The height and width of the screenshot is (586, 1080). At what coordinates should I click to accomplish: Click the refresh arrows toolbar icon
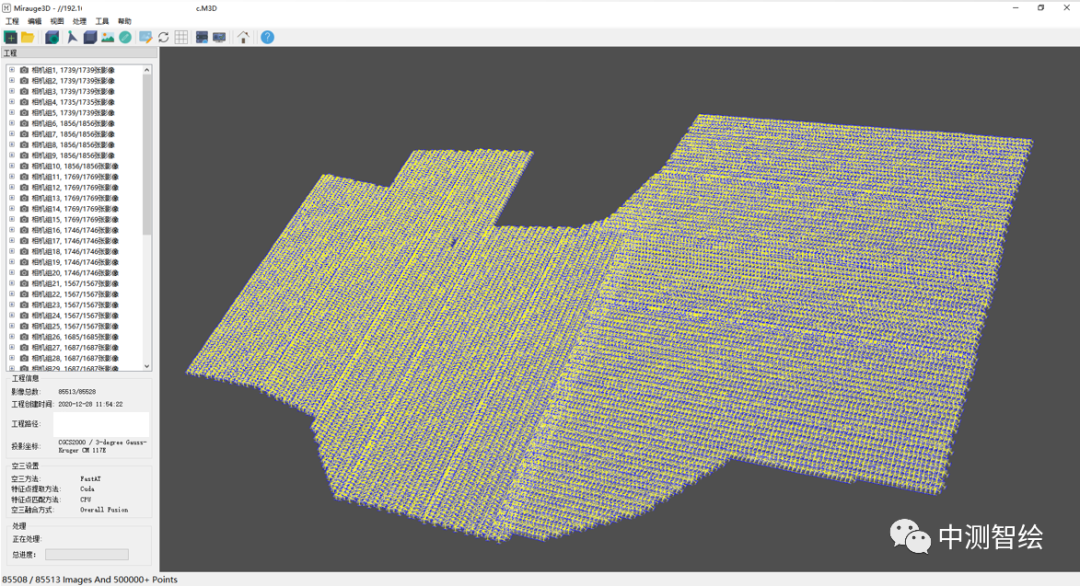(x=163, y=37)
